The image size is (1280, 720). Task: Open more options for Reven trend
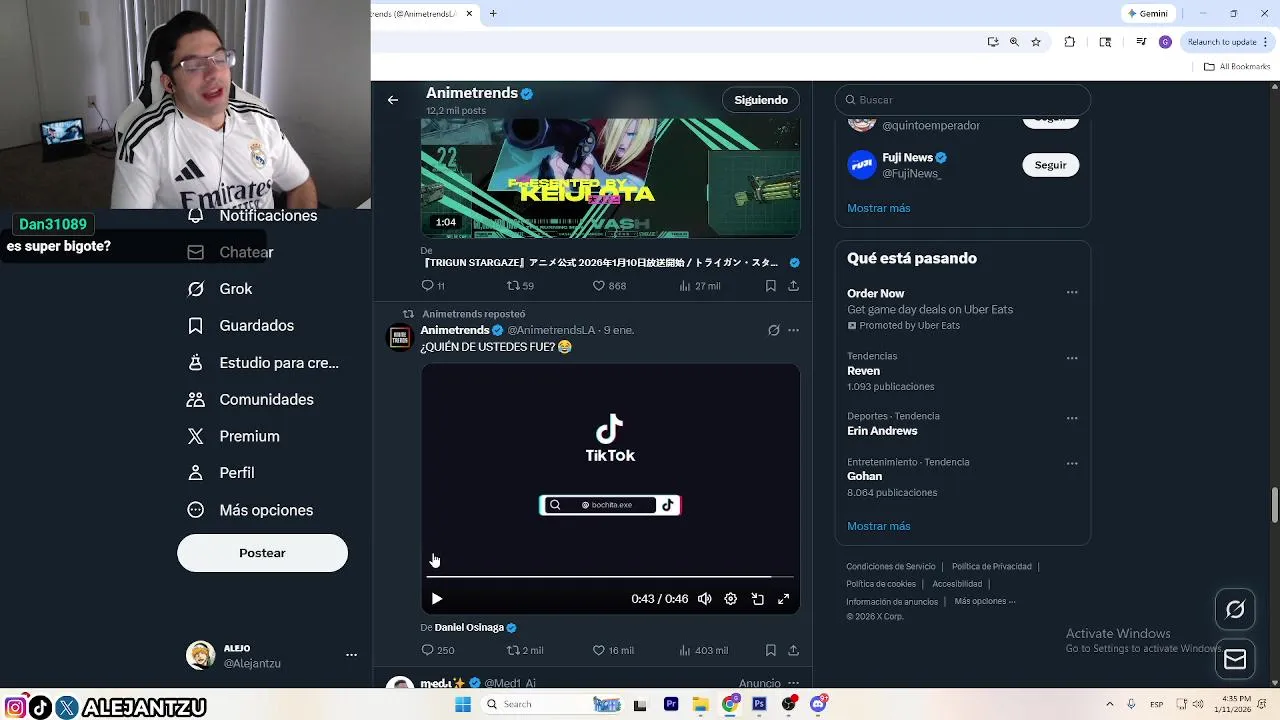(1072, 358)
